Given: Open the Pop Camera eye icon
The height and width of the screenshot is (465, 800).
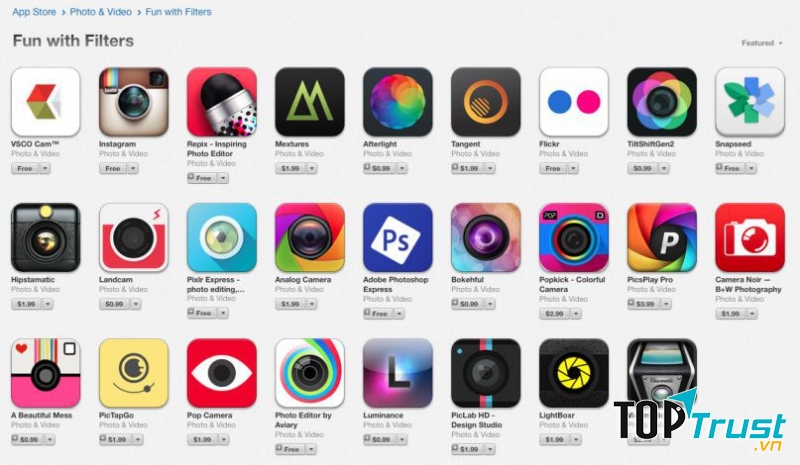Looking at the screenshot, I should coord(222,373).
